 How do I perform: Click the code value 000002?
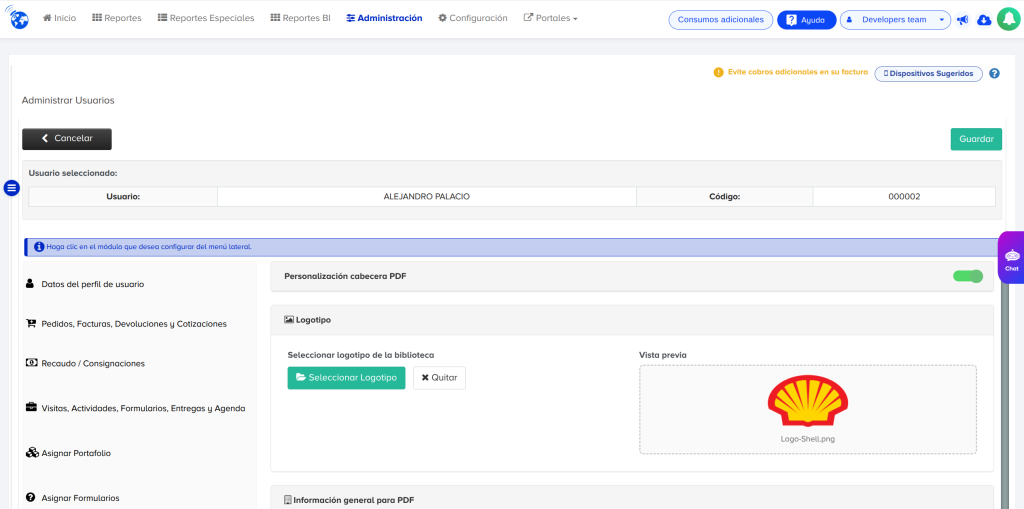click(904, 197)
